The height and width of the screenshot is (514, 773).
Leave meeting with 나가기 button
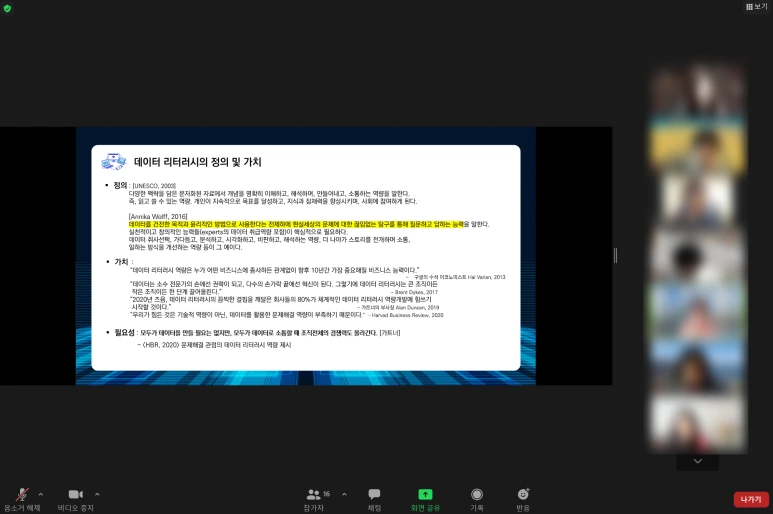751,499
